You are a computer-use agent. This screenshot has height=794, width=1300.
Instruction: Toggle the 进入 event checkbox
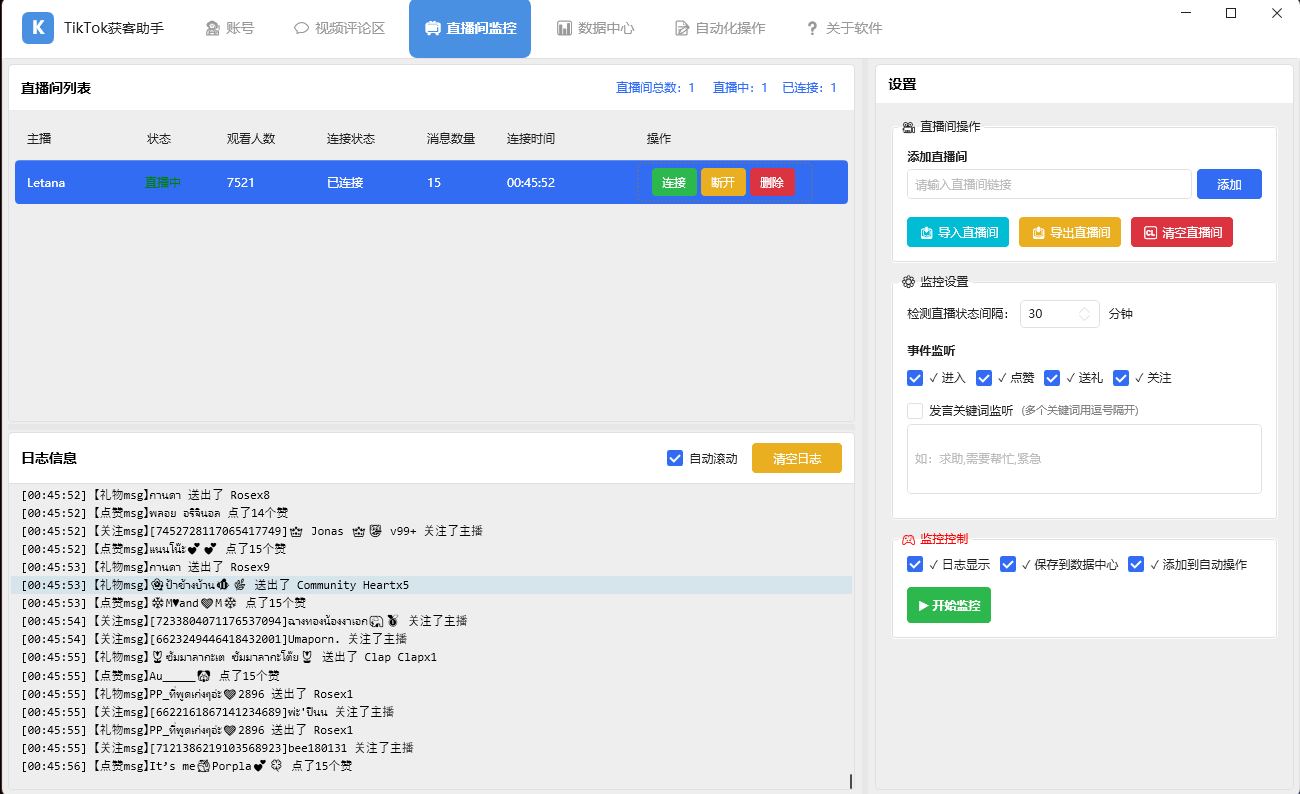click(915, 378)
